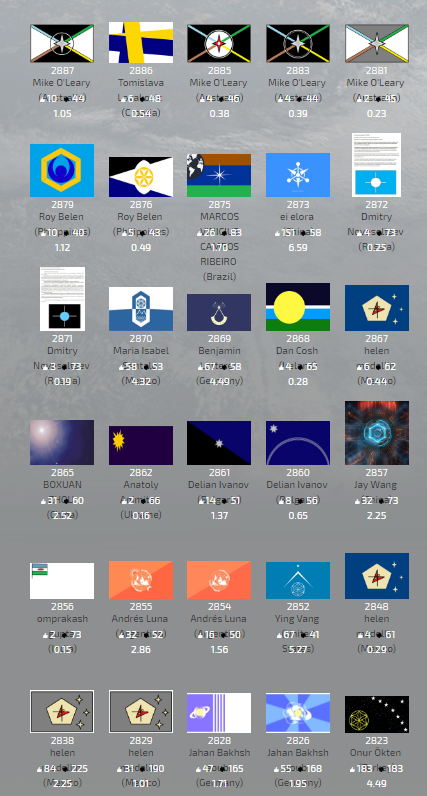Open blue rays flag 2826 thumbnail
Screen dimensions: 427x796
tap(298, 713)
